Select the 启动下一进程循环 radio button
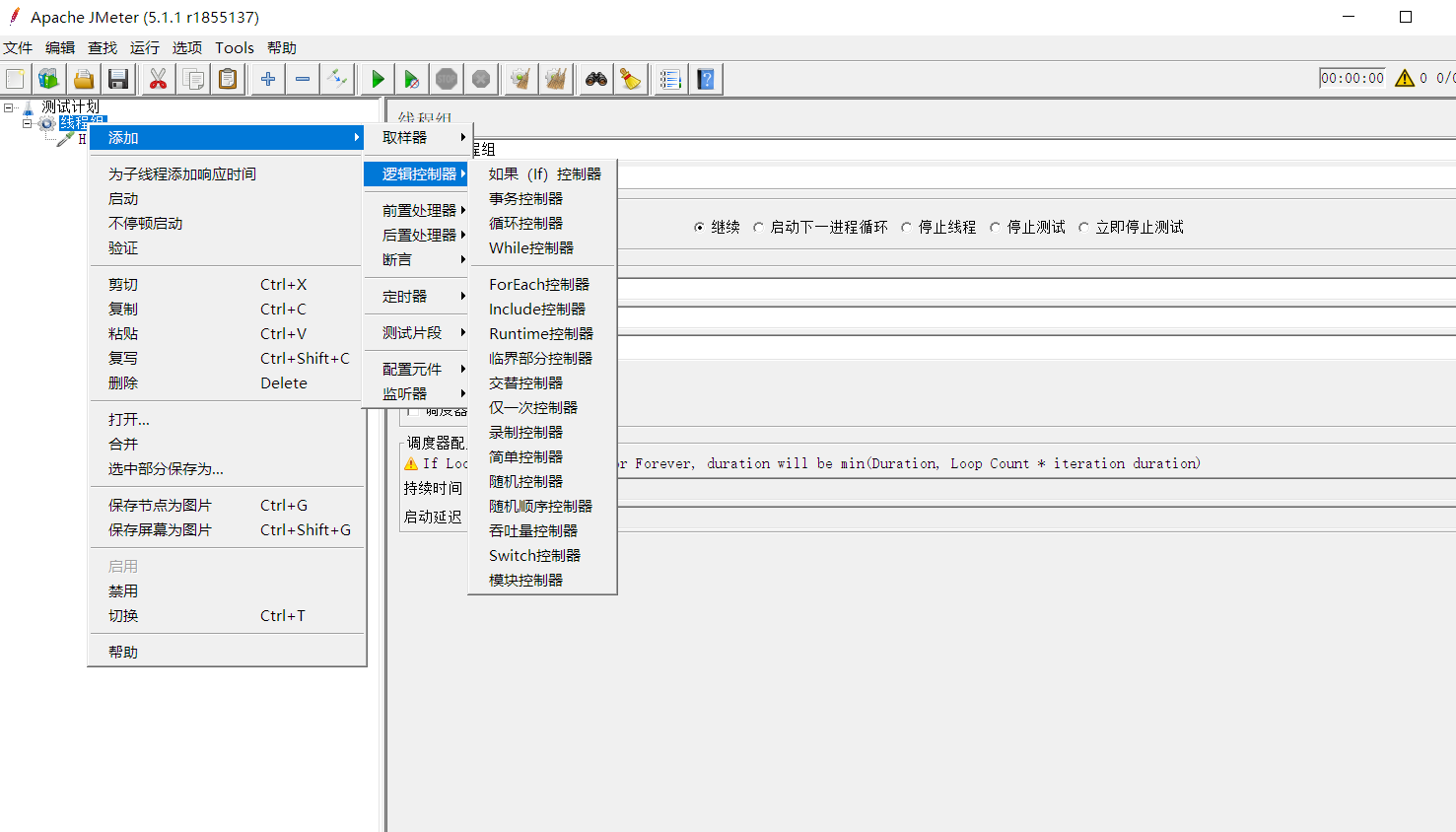 click(x=758, y=228)
